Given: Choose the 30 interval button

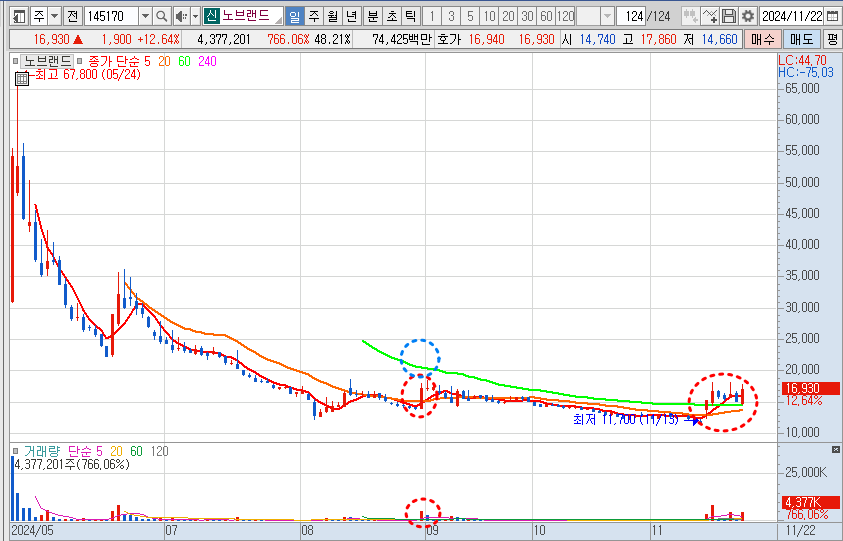Looking at the screenshot, I should 527,16.
